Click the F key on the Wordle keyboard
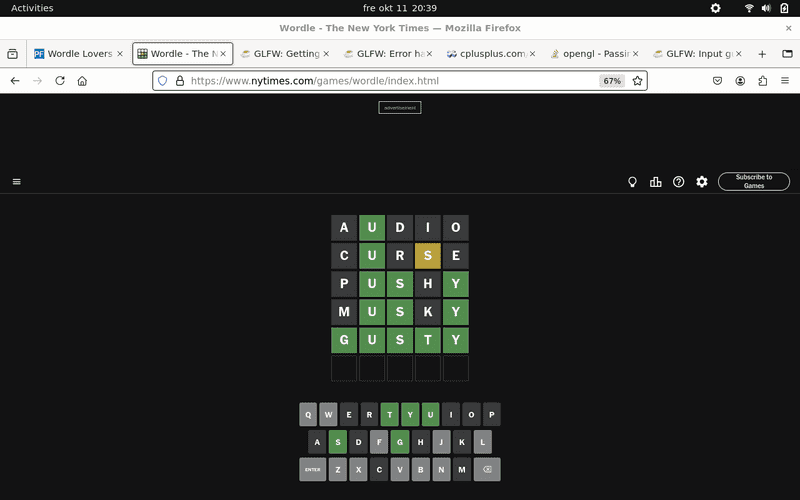The width and height of the screenshot is (800, 500). pyautogui.click(x=379, y=442)
